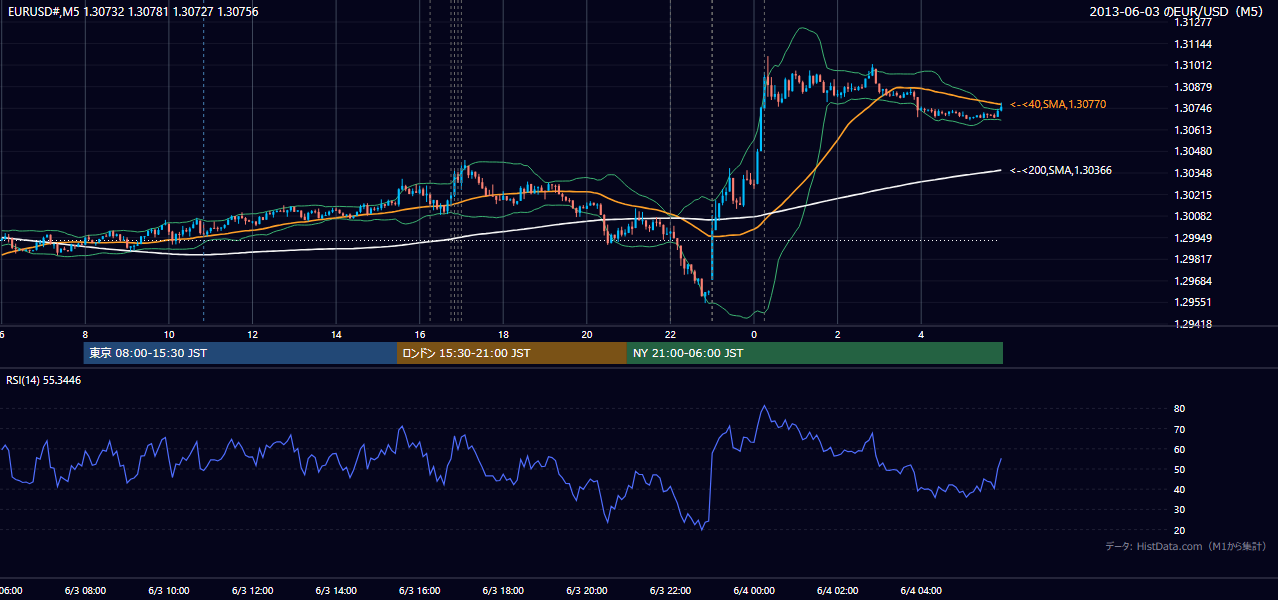Click the 6/4 00:00 time axis label

tap(754, 591)
